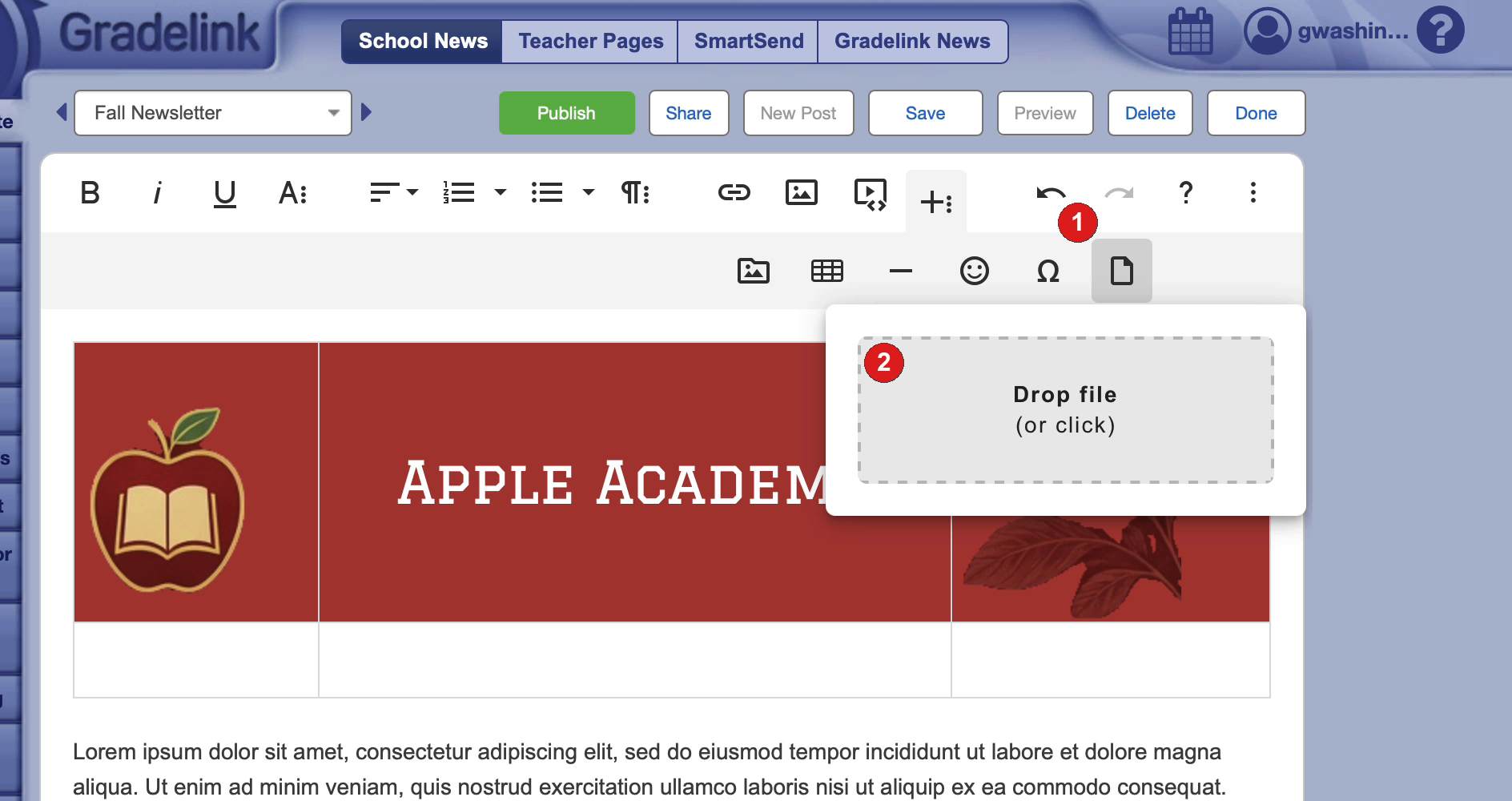Open the vertical three-dot more menu
Viewport: 1512px width, 801px height.
coord(1253,192)
